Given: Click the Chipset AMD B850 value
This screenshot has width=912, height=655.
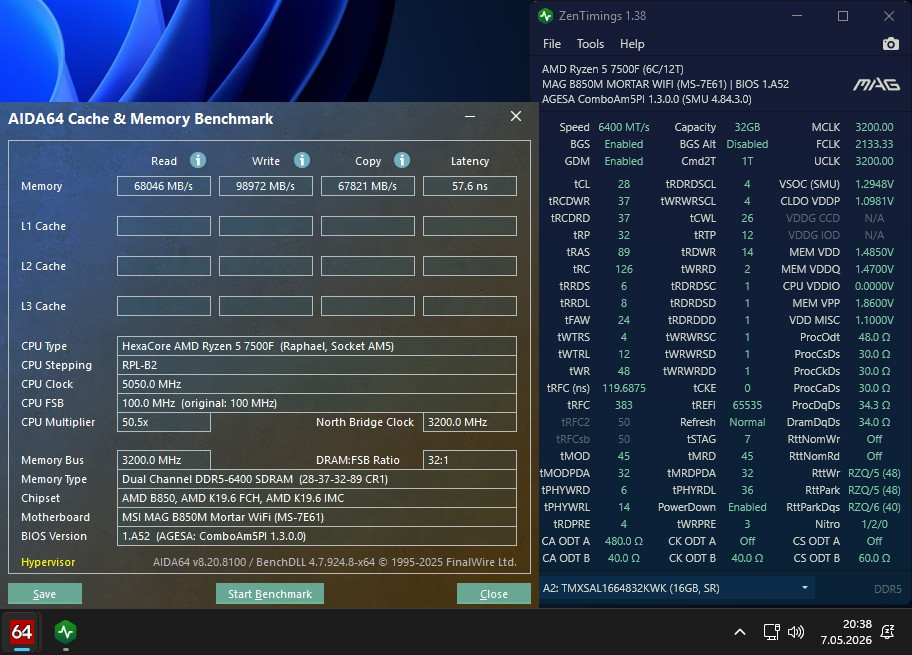Looking at the screenshot, I should coord(316,499).
